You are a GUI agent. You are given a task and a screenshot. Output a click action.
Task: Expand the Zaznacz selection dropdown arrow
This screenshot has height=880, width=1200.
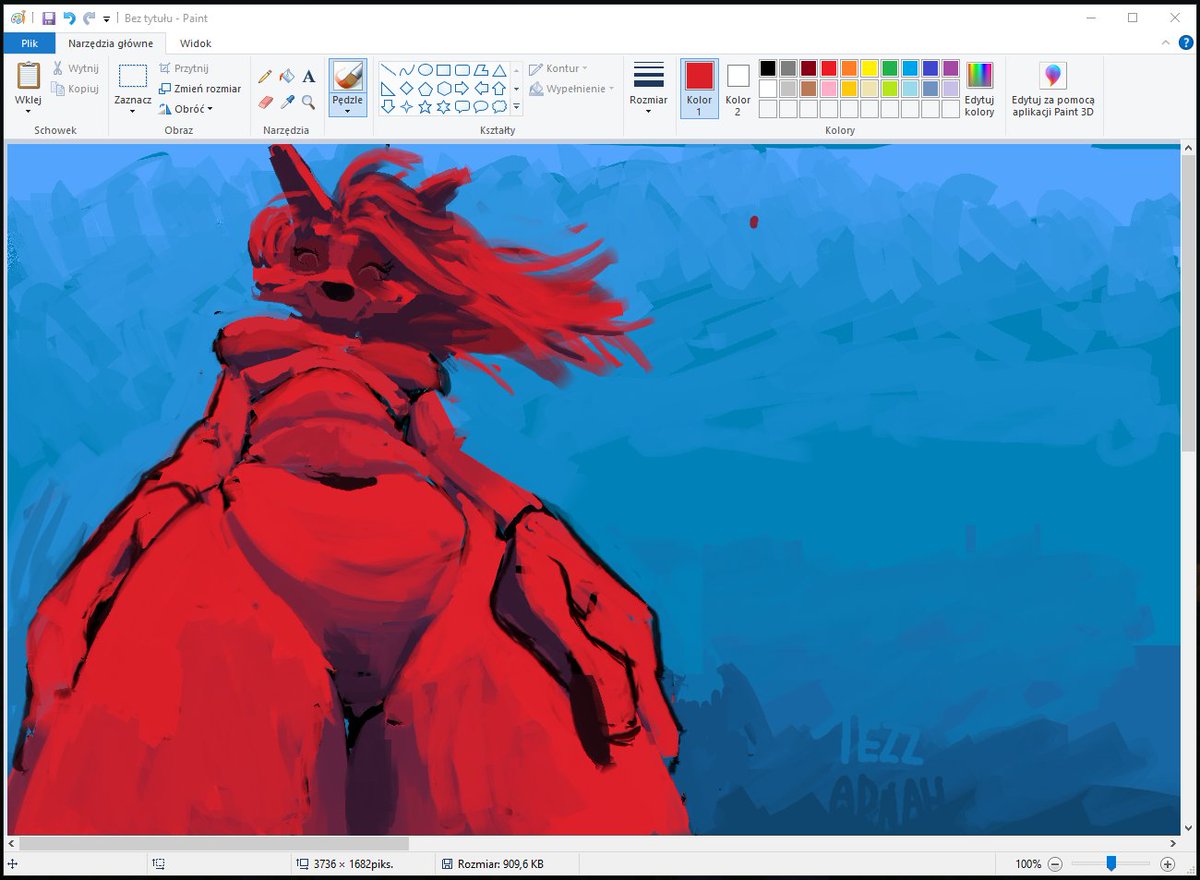point(132,111)
